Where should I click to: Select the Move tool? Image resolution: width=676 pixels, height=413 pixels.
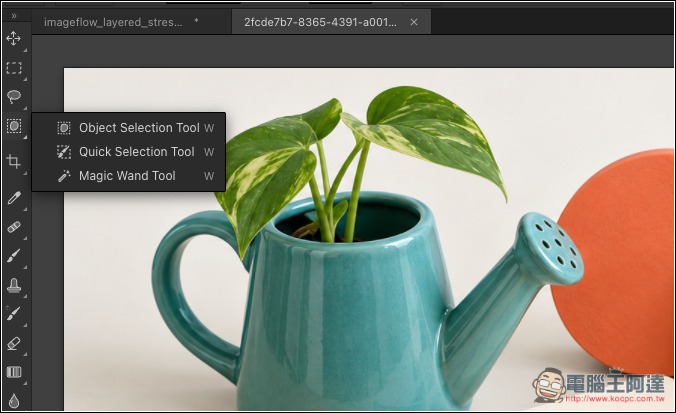pos(13,38)
